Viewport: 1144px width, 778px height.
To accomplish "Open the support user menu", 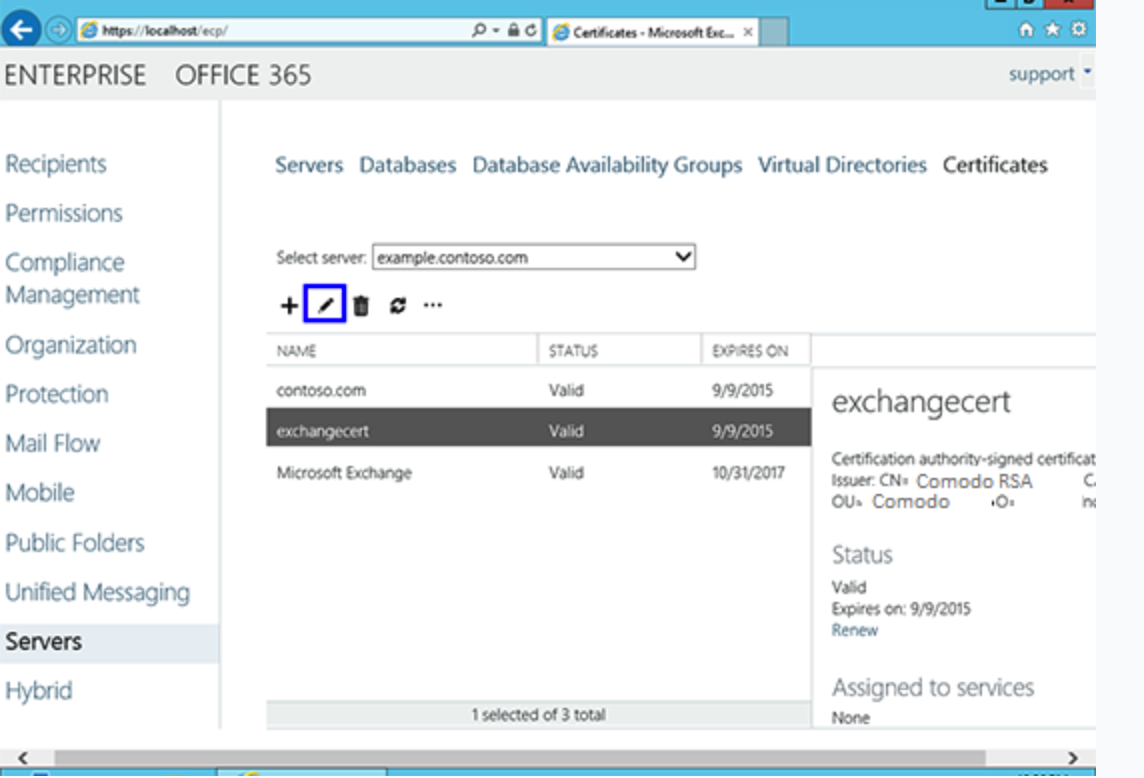I will [1049, 74].
